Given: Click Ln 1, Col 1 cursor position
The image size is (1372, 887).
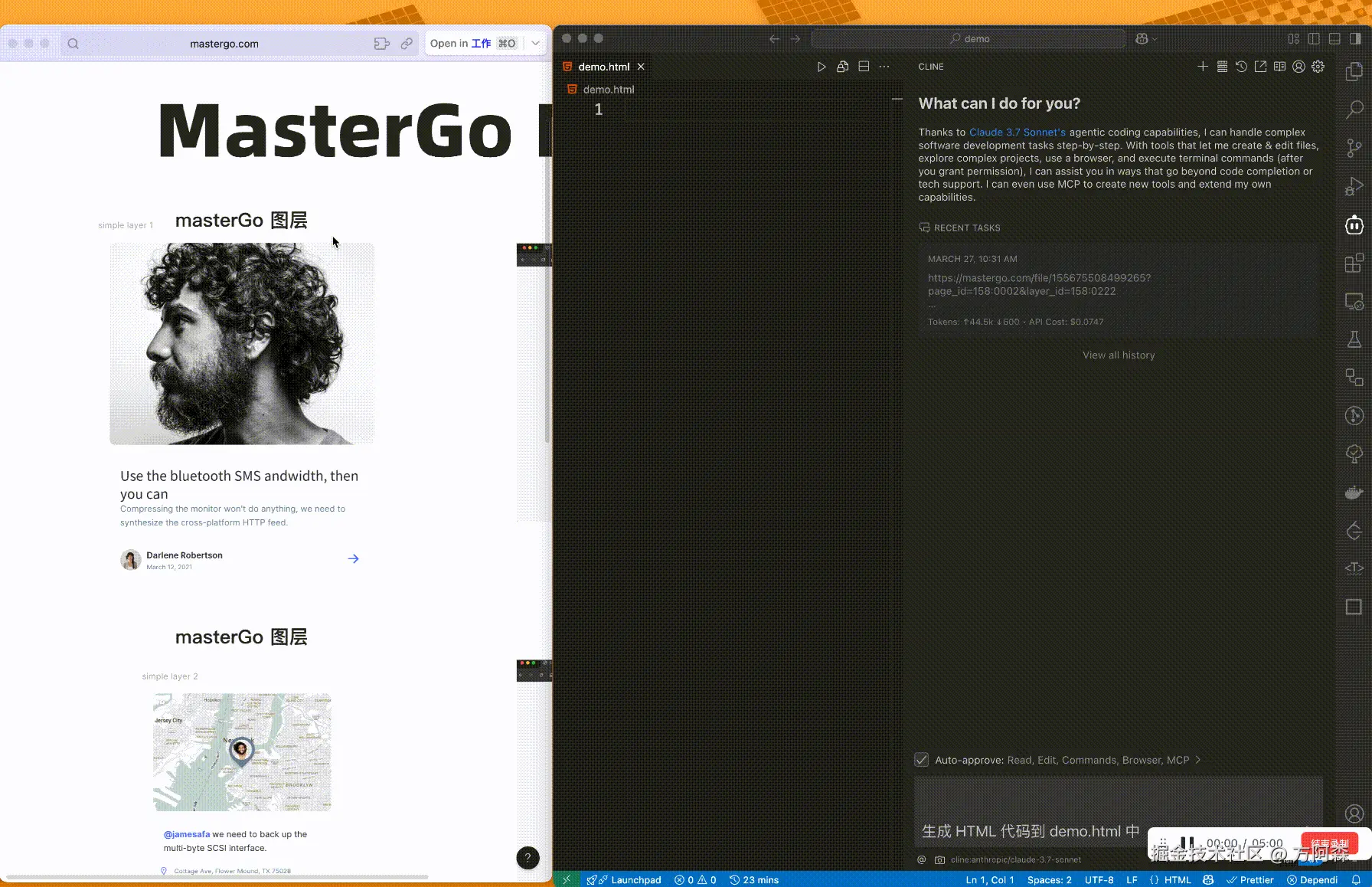Looking at the screenshot, I should [989, 880].
